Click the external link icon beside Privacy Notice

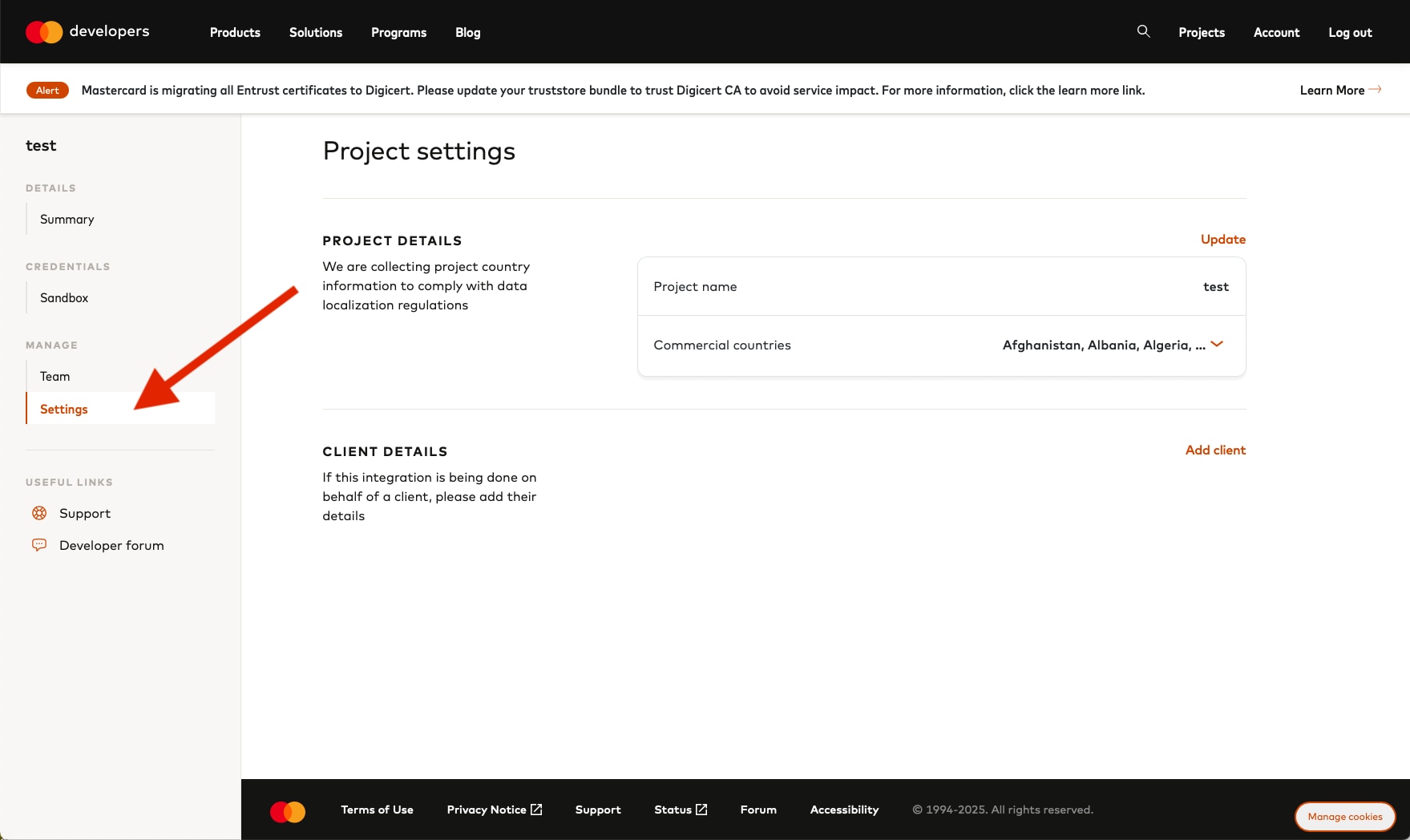(536, 810)
